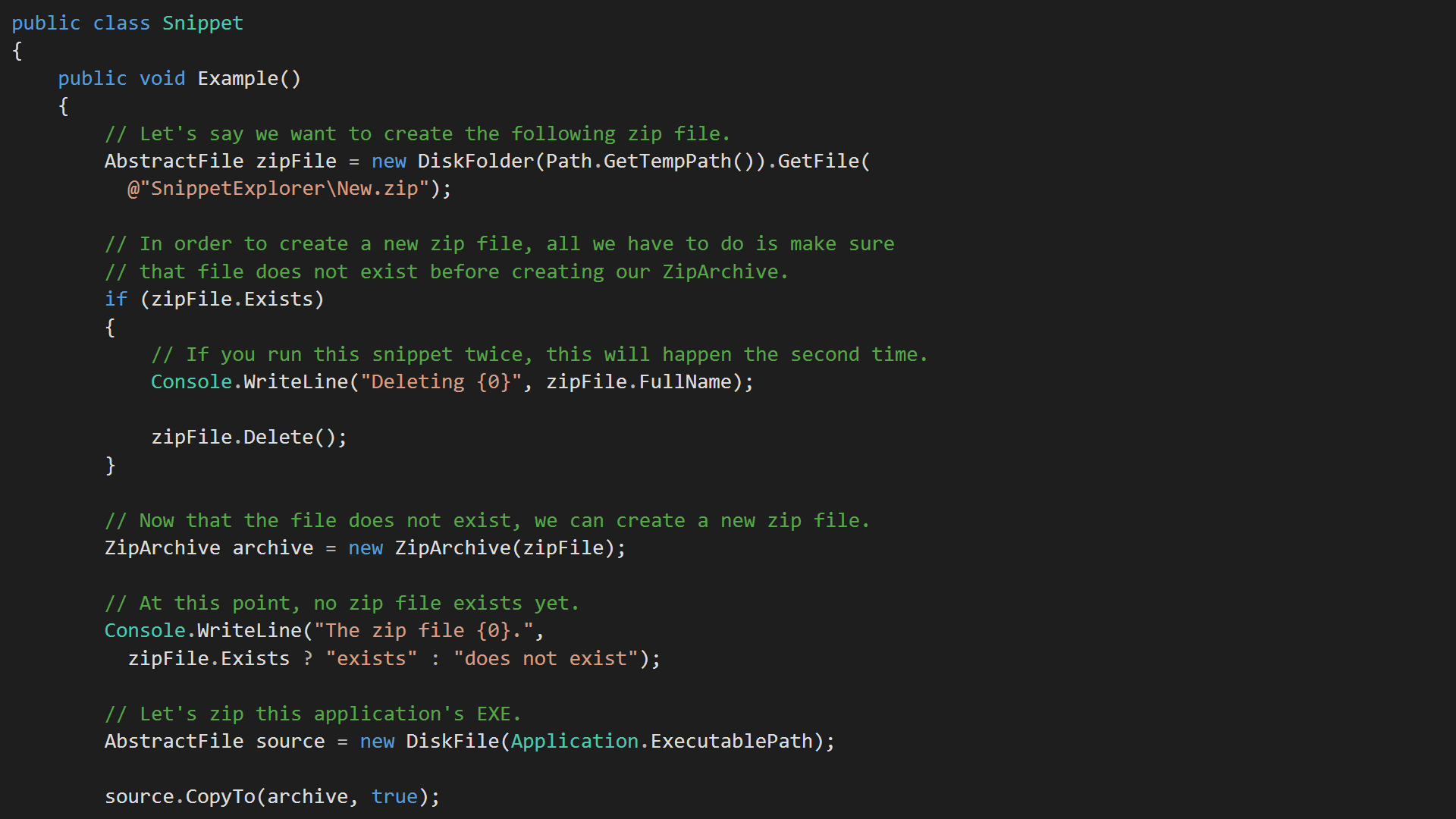The width and height of the screenshot is (1456, 819).
Task: Click the "Deleting {0}" string
Action: [441, 382]
